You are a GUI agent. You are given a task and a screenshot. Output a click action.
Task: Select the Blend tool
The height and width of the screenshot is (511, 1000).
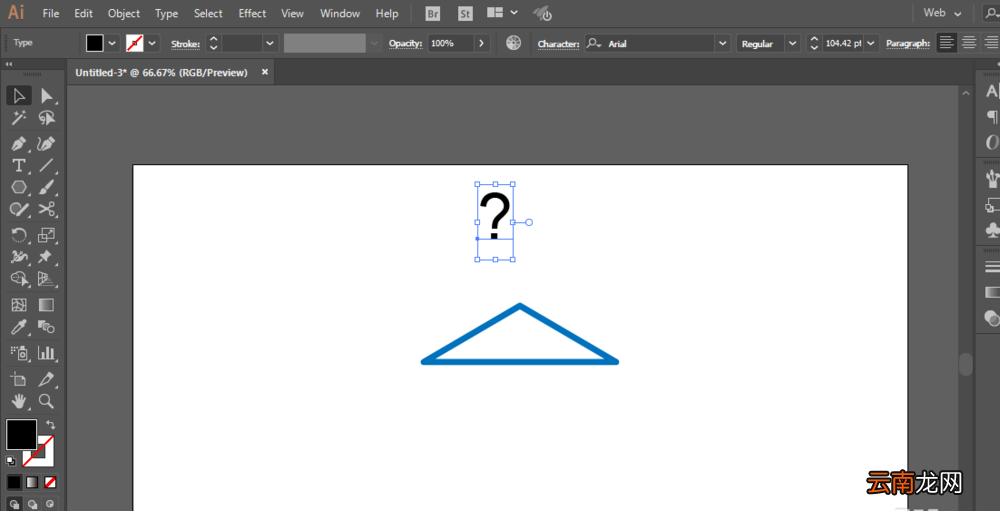[x=47, y=327]
